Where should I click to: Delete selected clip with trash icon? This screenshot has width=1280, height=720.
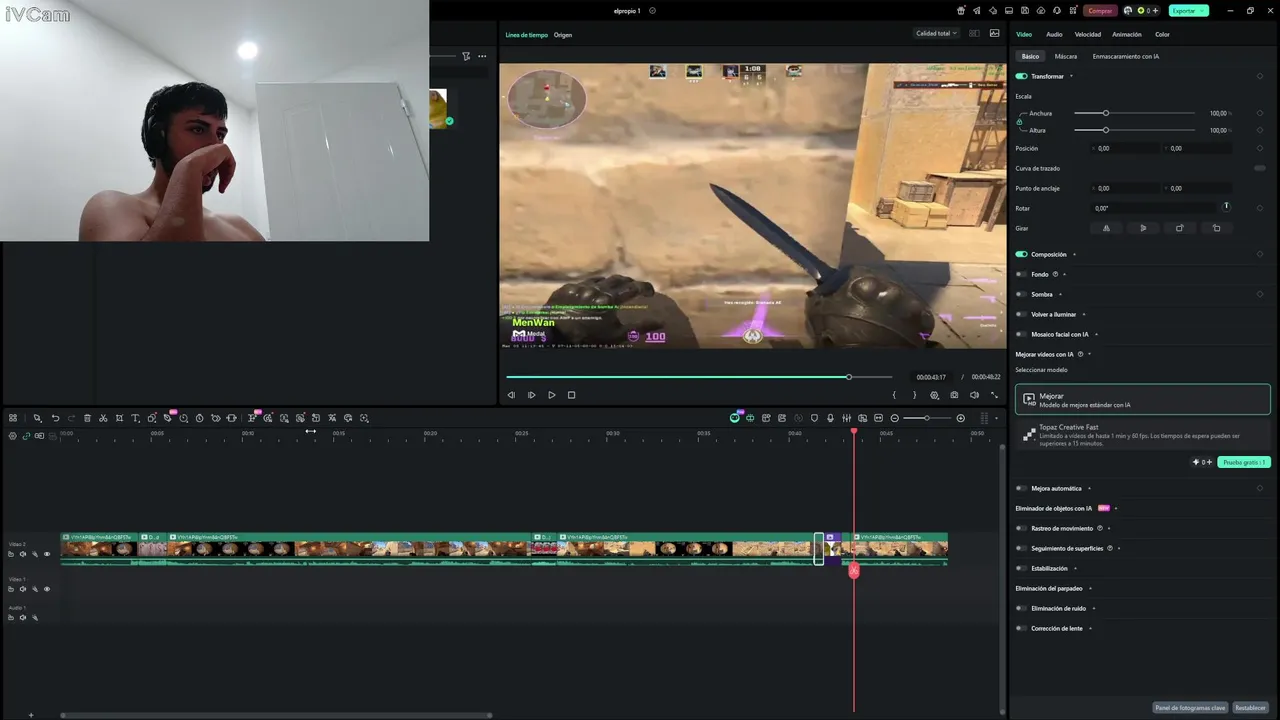(x=87, y=418)
